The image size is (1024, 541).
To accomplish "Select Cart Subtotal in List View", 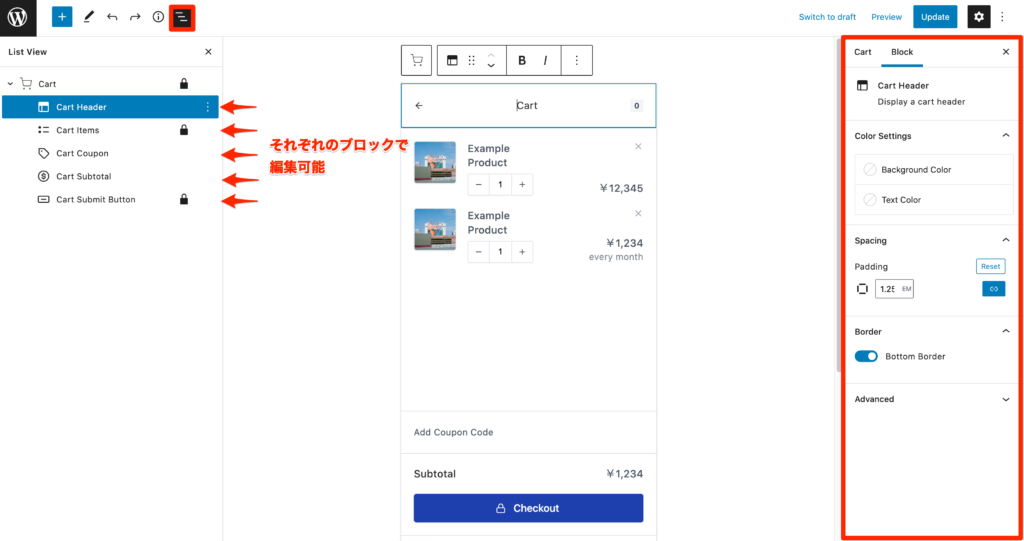I will coord(110,176).
